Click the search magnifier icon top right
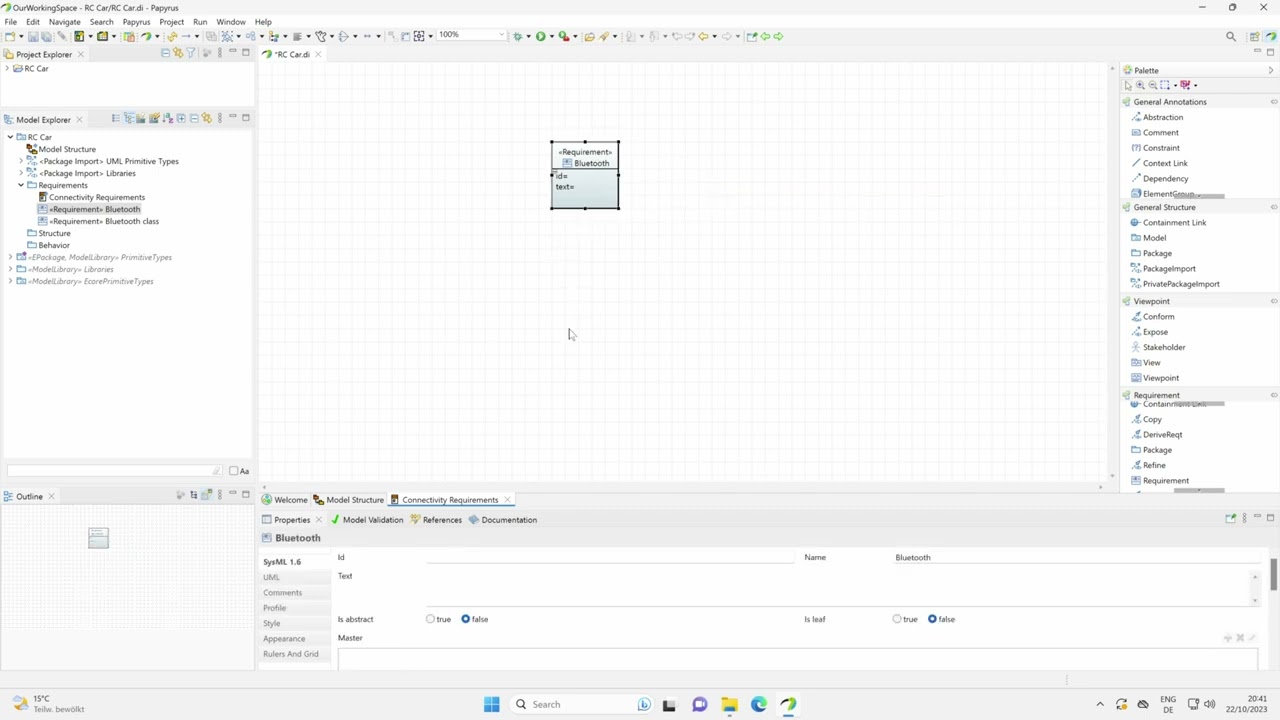Screen dimensions: 1280x720 click(1231, 36)
